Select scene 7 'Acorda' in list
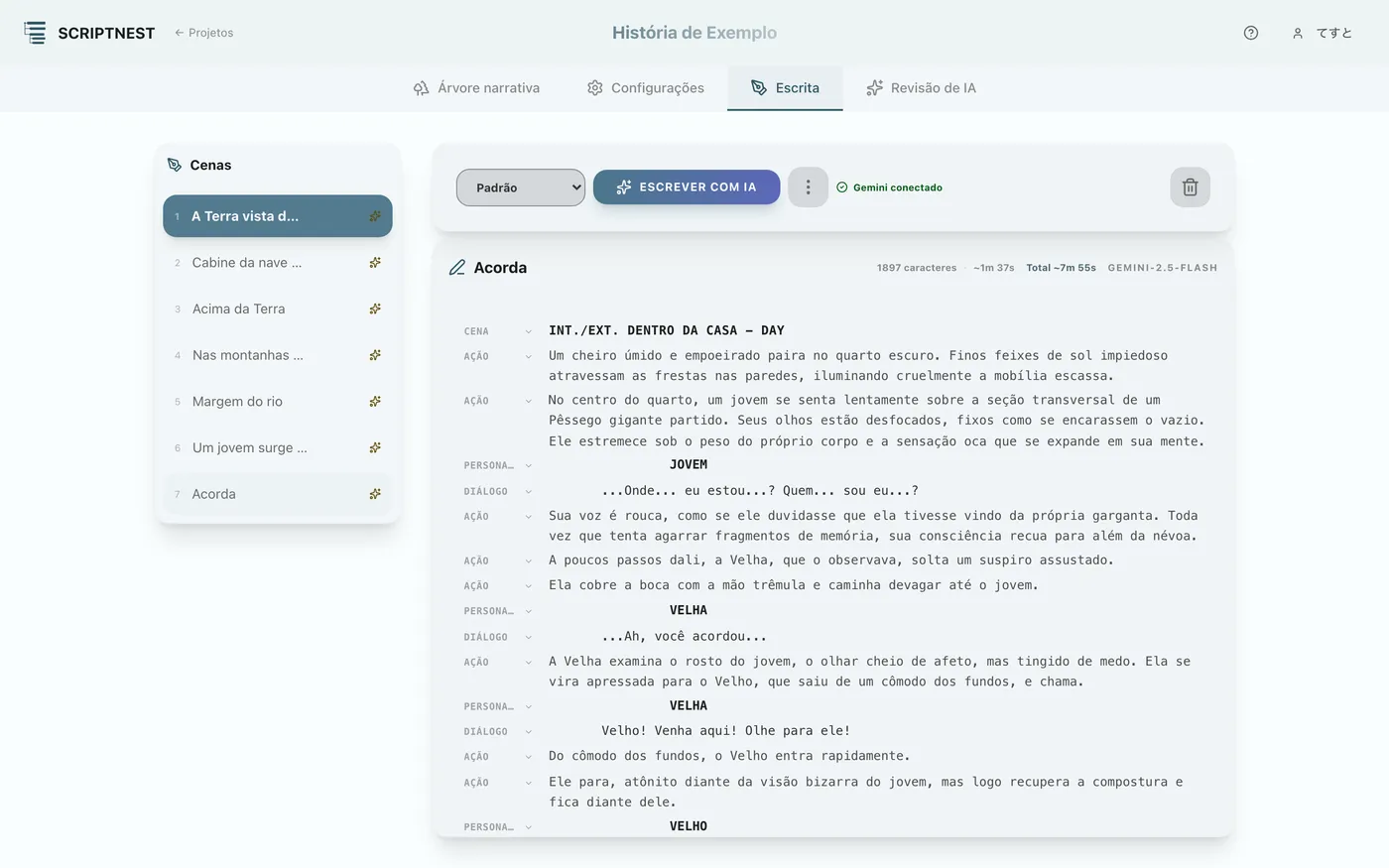1389x868 pixels. click(x=278, y=494)
